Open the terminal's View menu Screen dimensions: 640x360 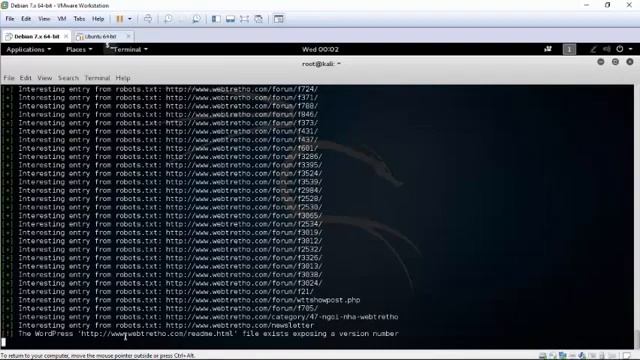pos(44,78)
